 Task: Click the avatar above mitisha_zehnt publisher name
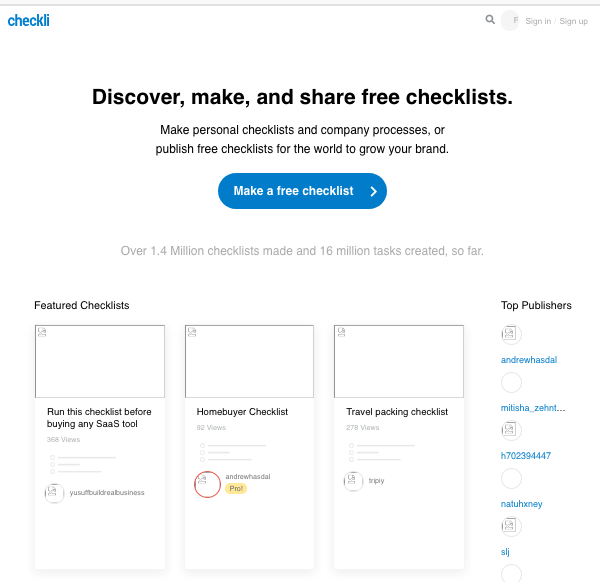(511, 382)
